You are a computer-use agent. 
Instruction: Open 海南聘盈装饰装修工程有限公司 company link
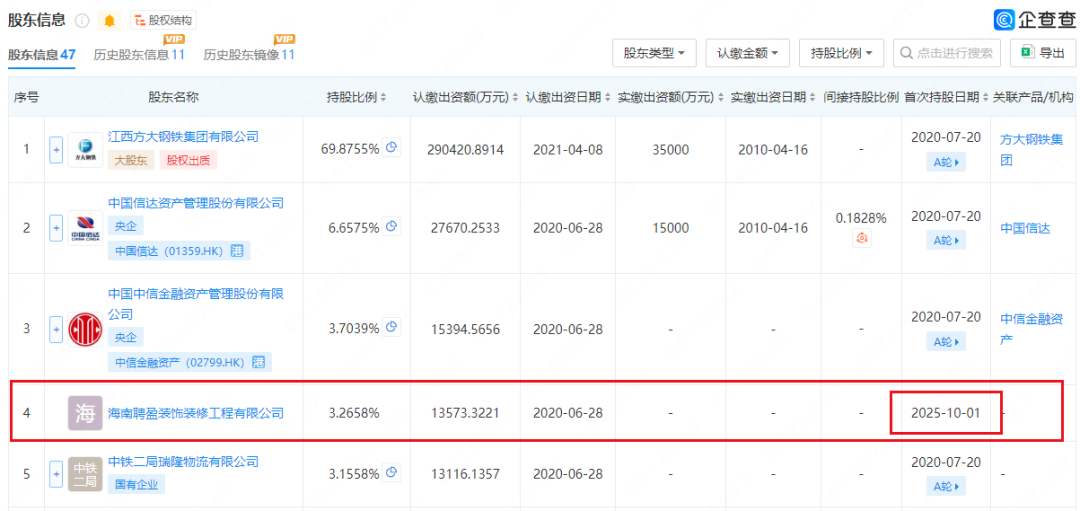tap(196, 413)
